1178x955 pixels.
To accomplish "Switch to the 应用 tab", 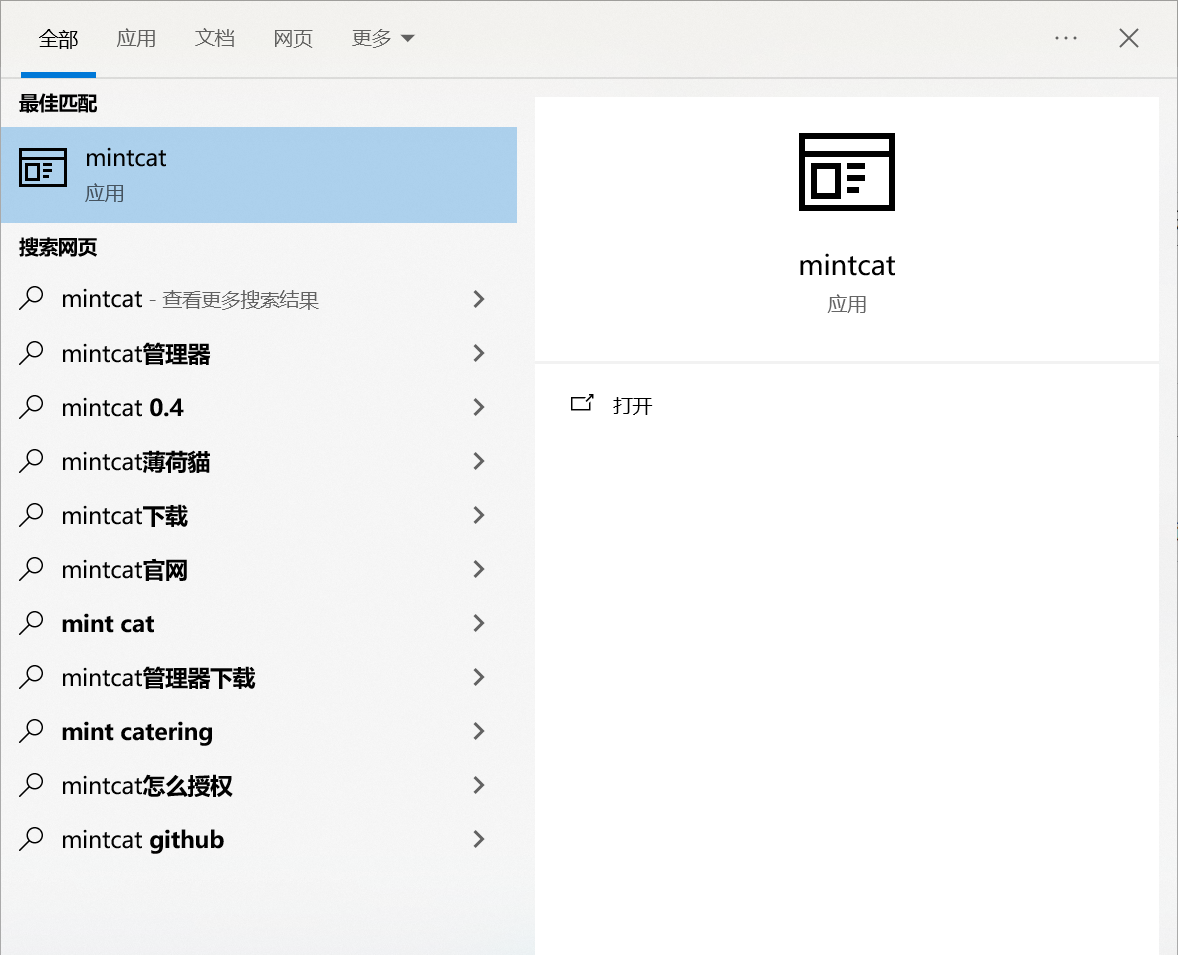I will (136, 38).
